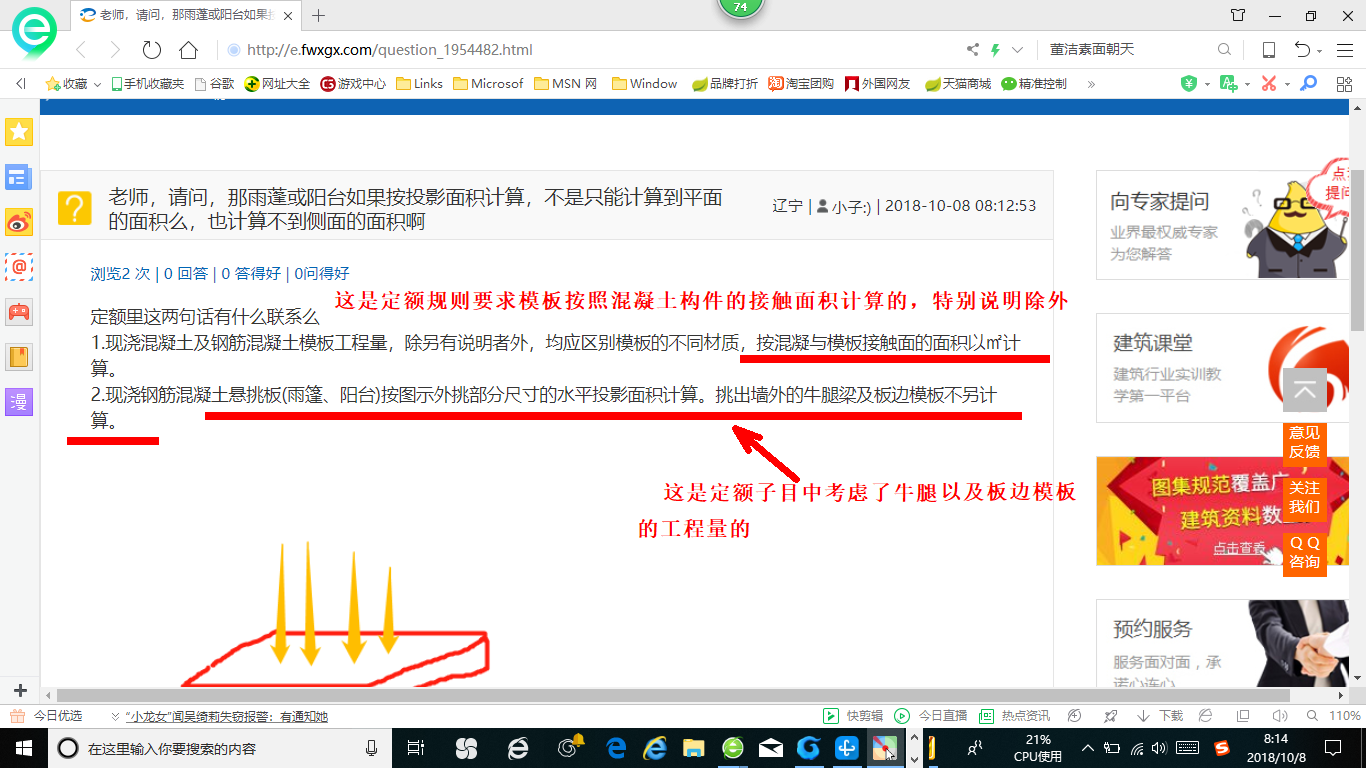Click the green ¥ shield extension icon
This screenshot has height=768, width=1366.
point(1188,84)
